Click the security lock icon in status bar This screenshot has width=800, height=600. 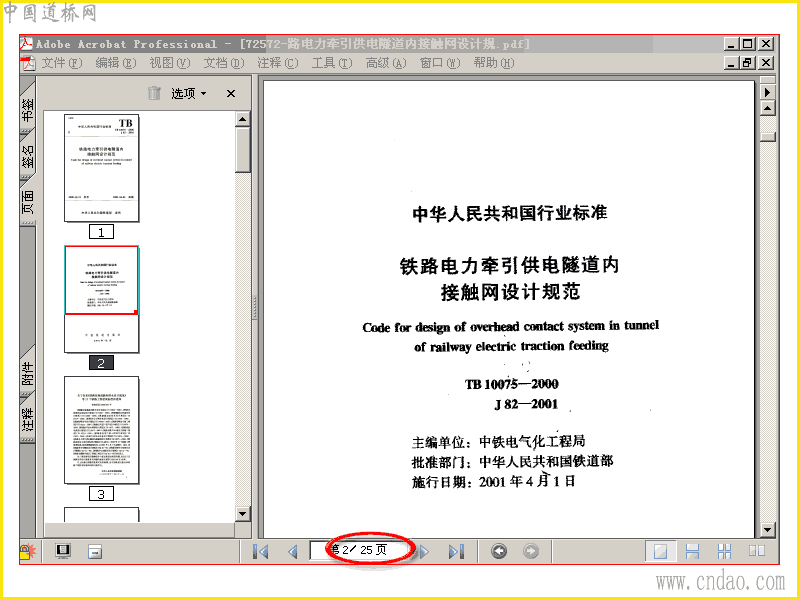pos(28,552)
